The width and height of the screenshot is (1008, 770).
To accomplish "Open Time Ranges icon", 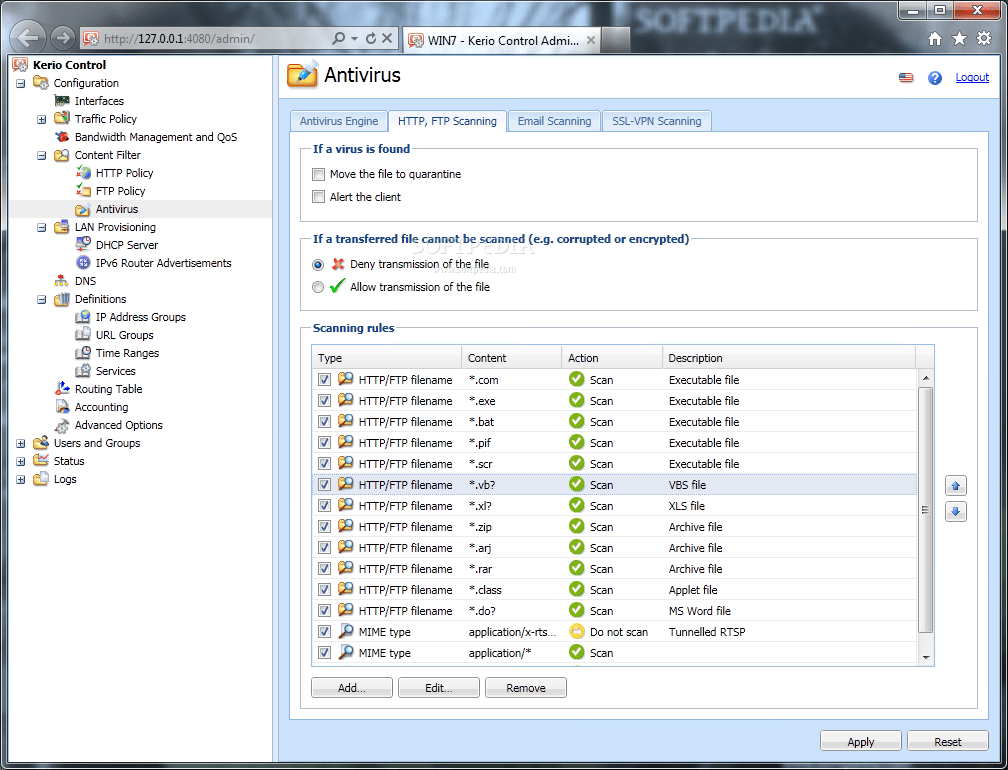I will (x=83, y=352).
